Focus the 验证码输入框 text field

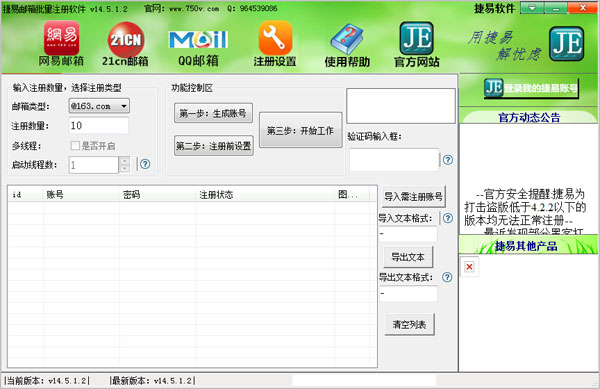(394, 160)
